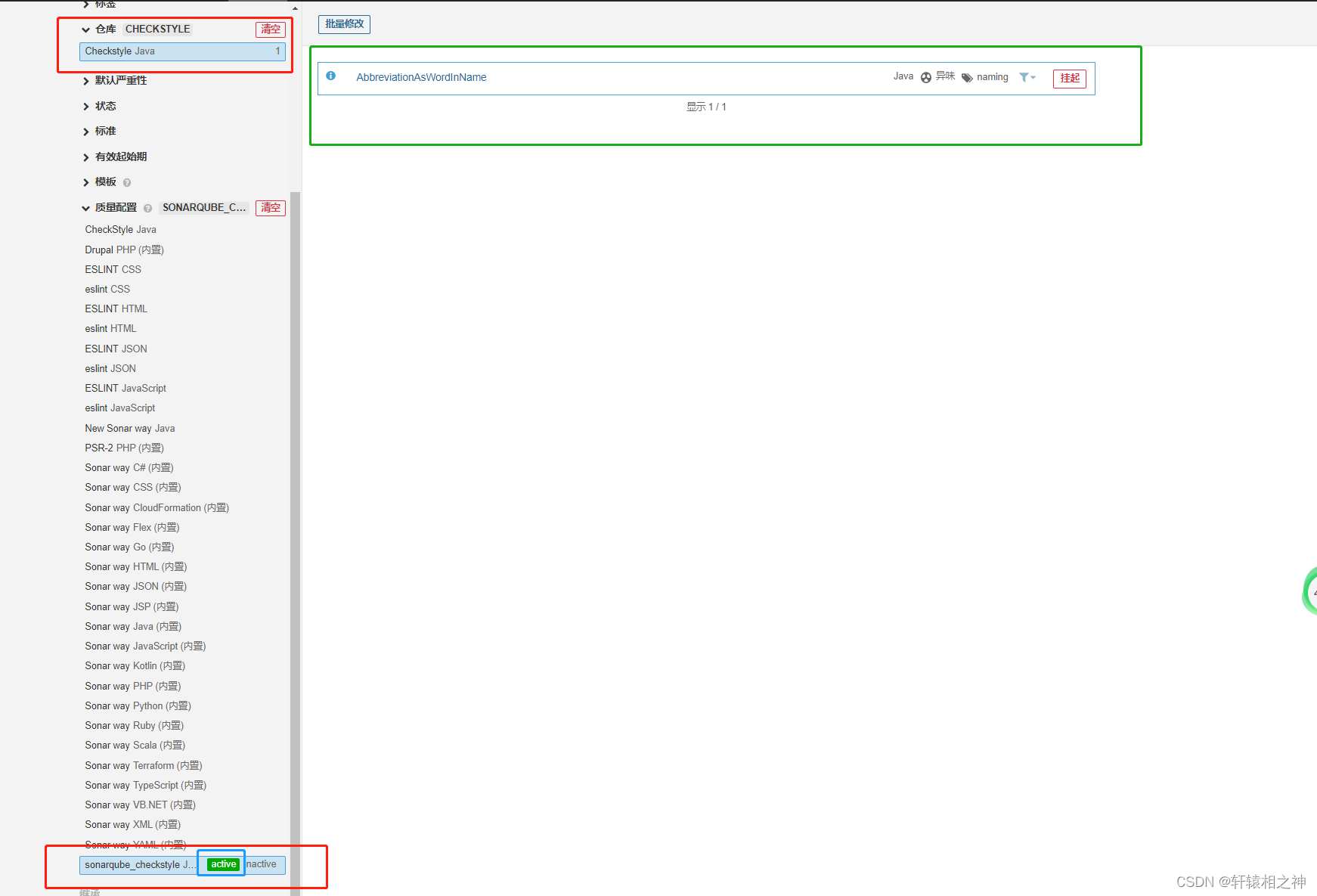This screenshot has width=1317, height=896.
Task: Click the 挂起 deactivate button
Action: point(1070,79)
